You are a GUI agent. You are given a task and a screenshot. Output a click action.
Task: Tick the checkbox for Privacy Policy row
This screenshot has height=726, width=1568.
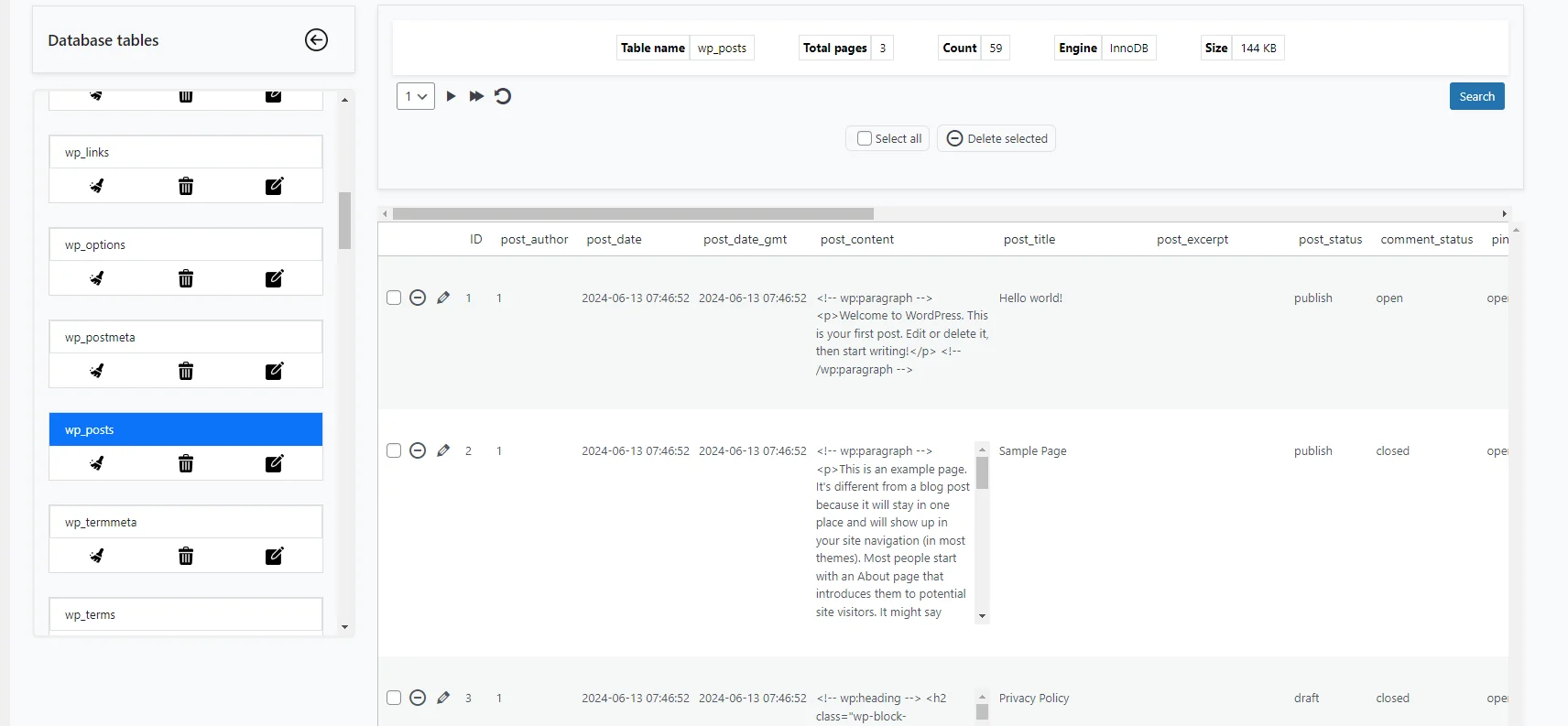[394, 698]
